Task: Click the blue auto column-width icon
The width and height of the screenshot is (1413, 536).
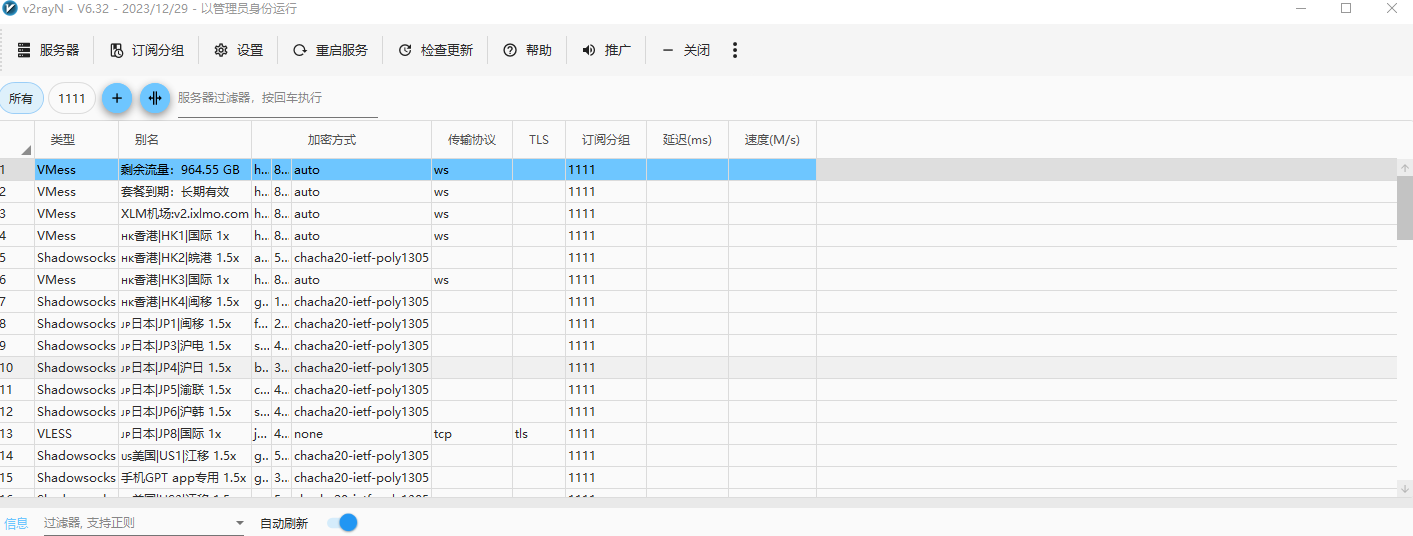Action: [x=155, y=98]
